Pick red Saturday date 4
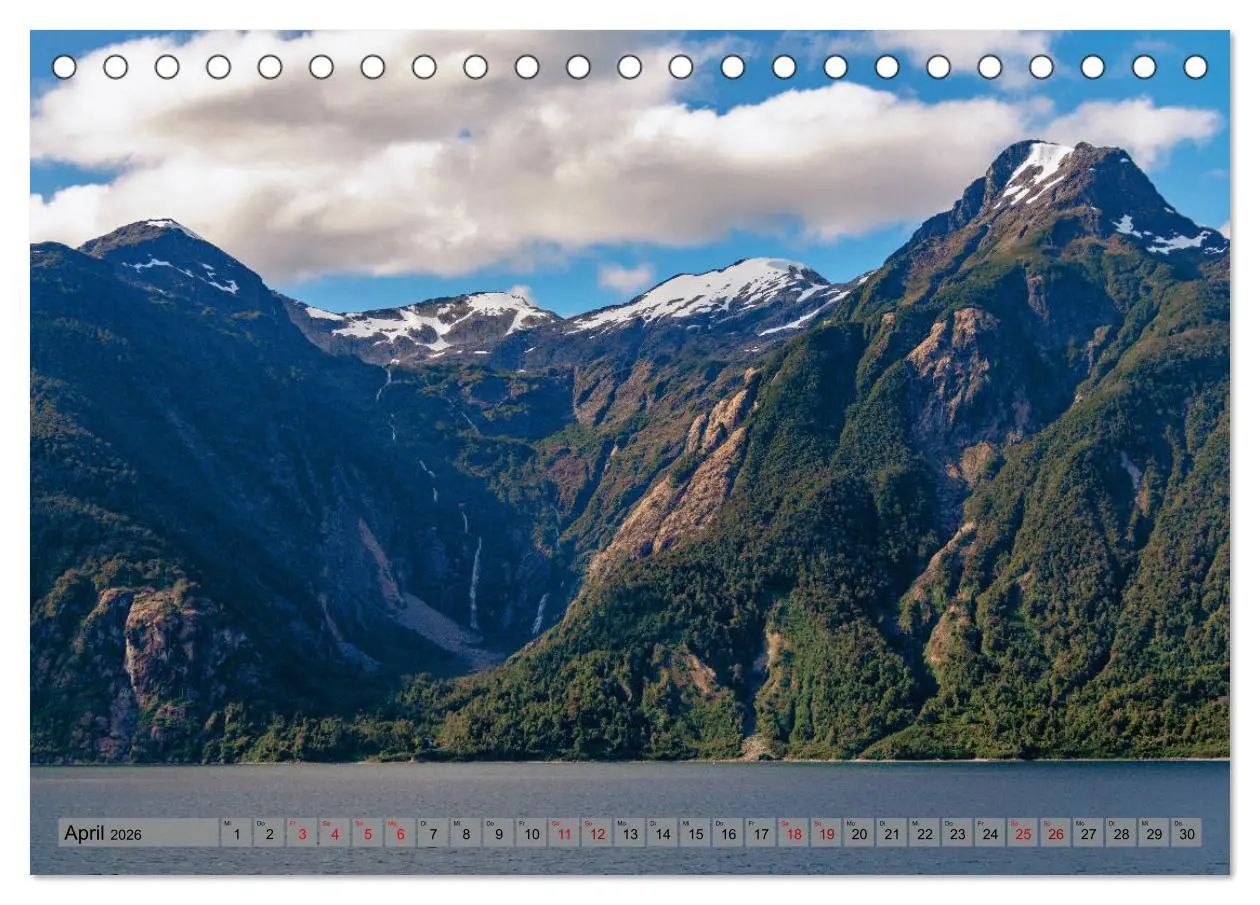Image resolution: width=1260 pixels, height=905 pixels. [x=335, y=832]
